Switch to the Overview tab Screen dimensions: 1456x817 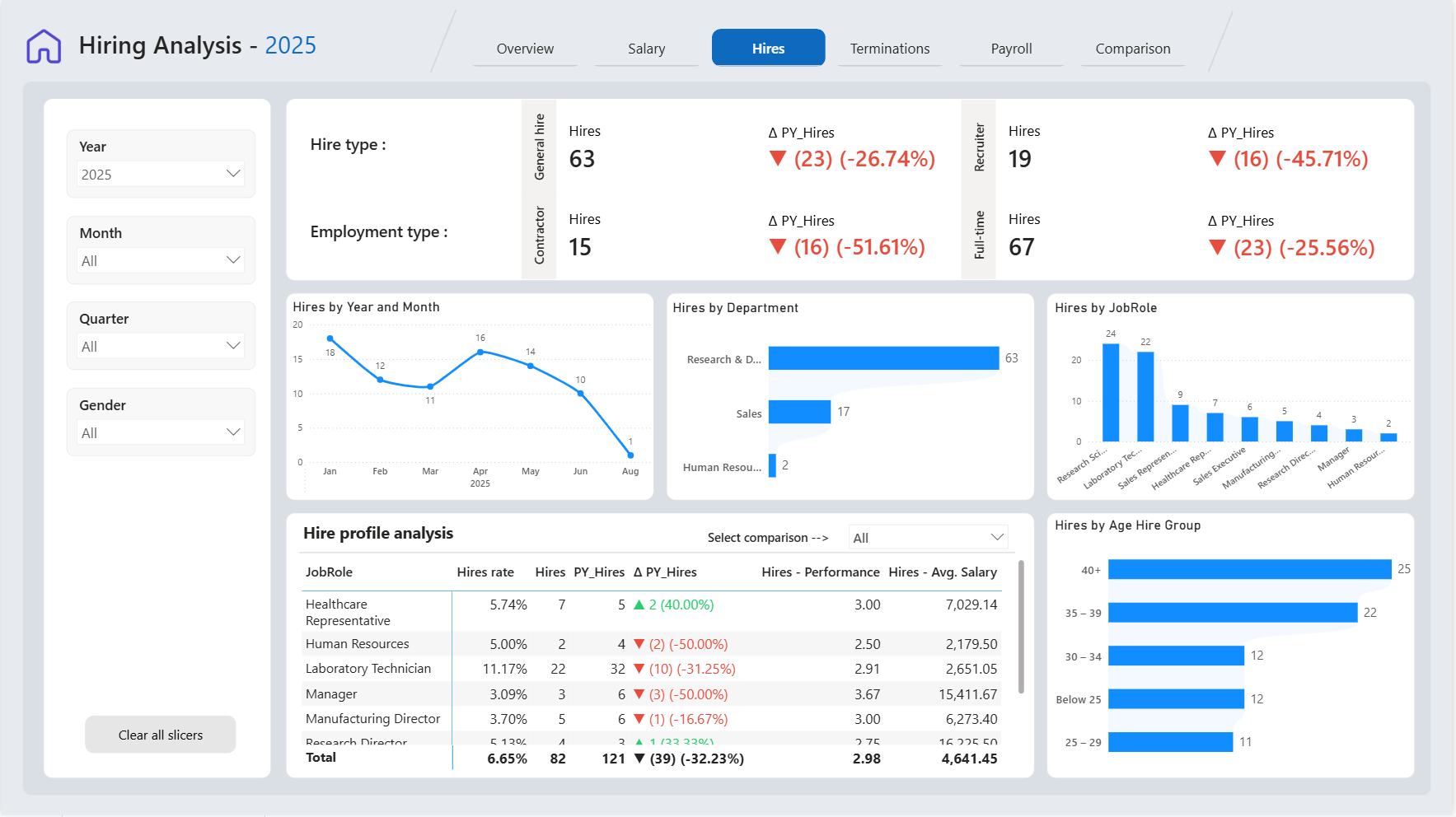click(525, 49)
